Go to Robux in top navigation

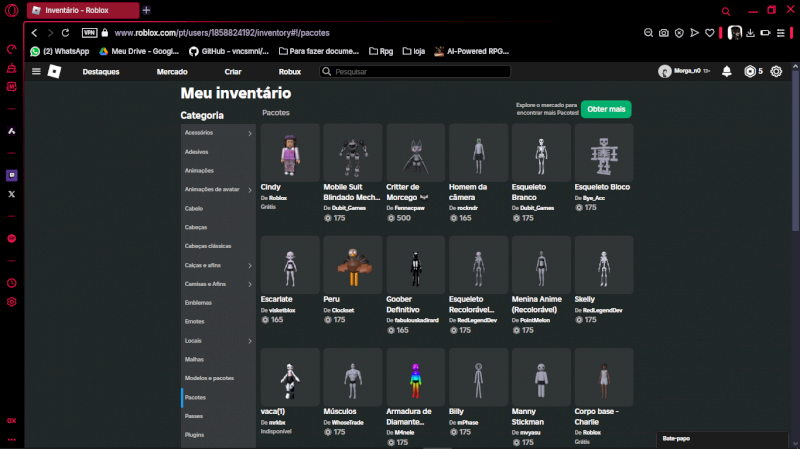289,72
